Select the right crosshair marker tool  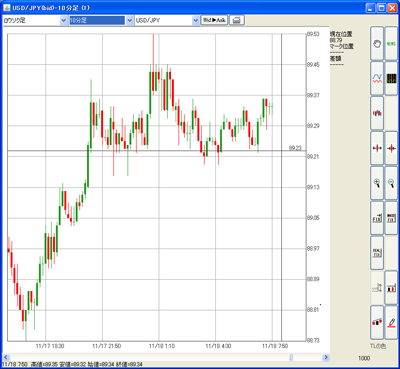[391, 148]
